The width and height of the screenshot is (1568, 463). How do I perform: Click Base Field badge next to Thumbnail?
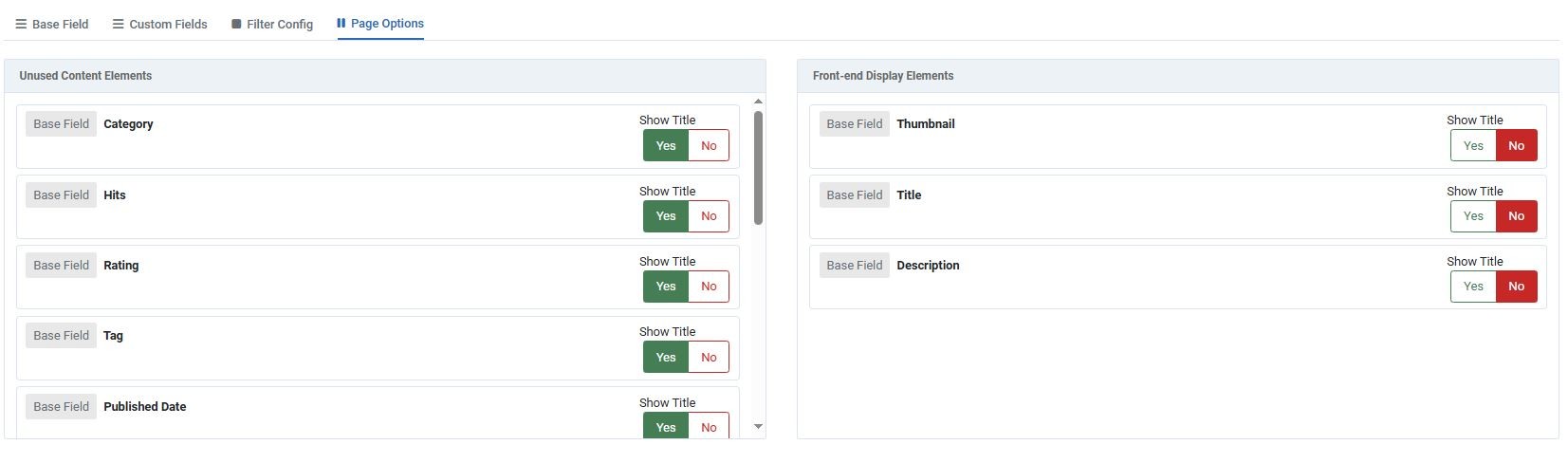(854, 124)
